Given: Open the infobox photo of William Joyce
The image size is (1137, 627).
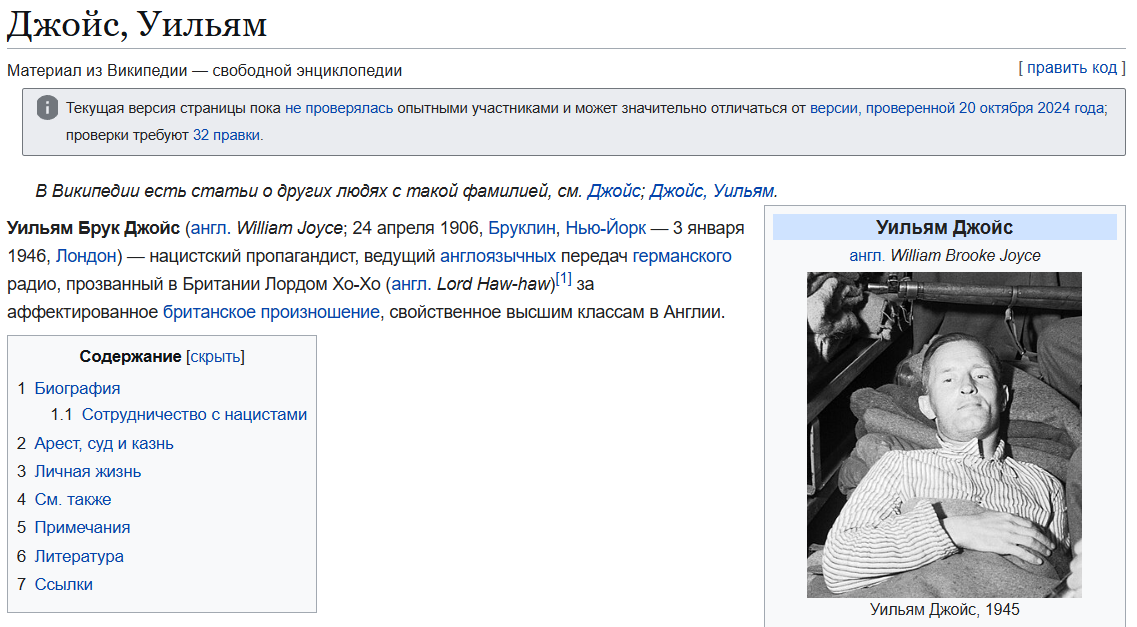Looking at the screenshot, I should coord(944,435).
